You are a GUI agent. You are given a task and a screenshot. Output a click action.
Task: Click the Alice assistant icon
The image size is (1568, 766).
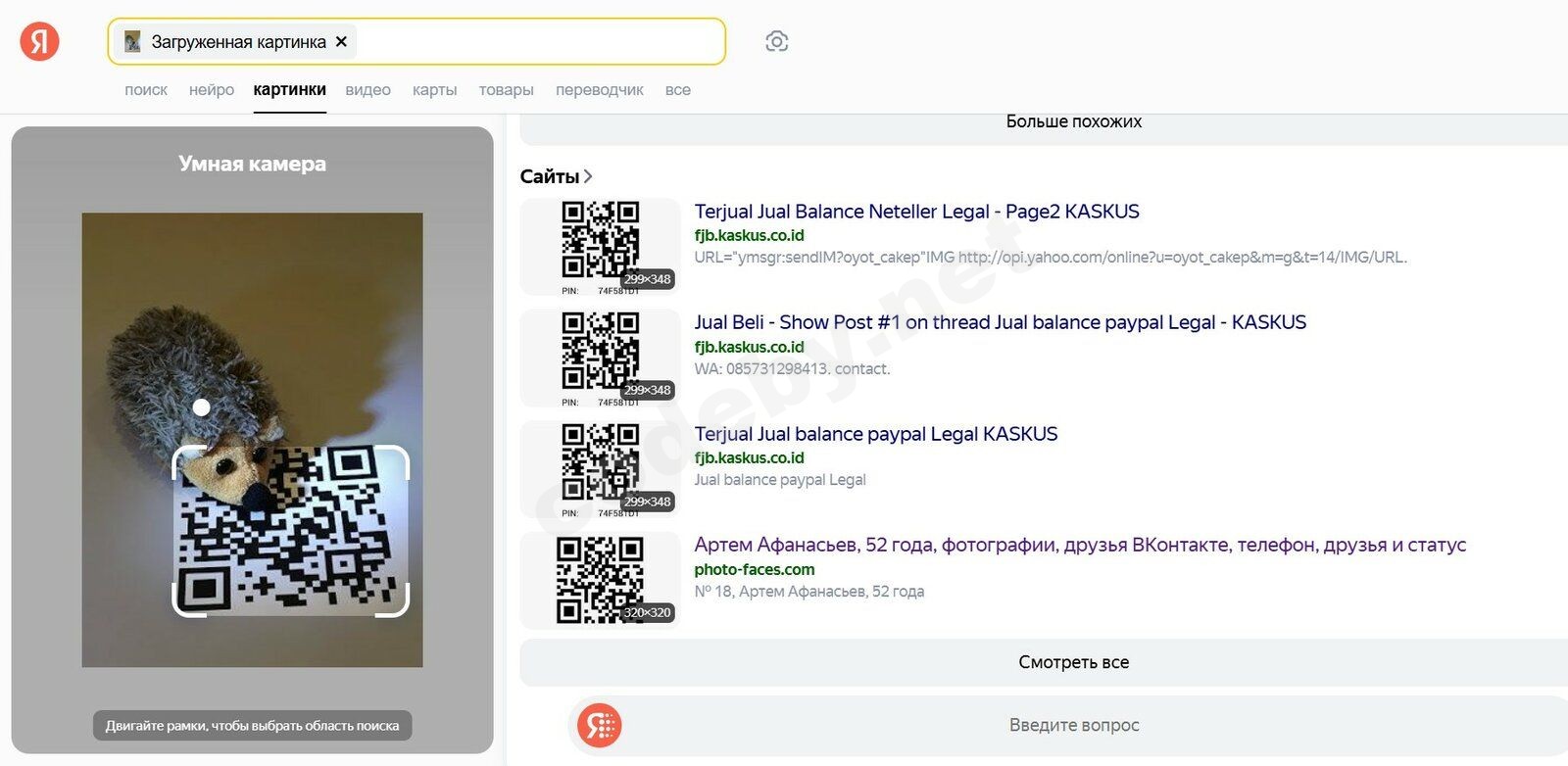[600, 726]
